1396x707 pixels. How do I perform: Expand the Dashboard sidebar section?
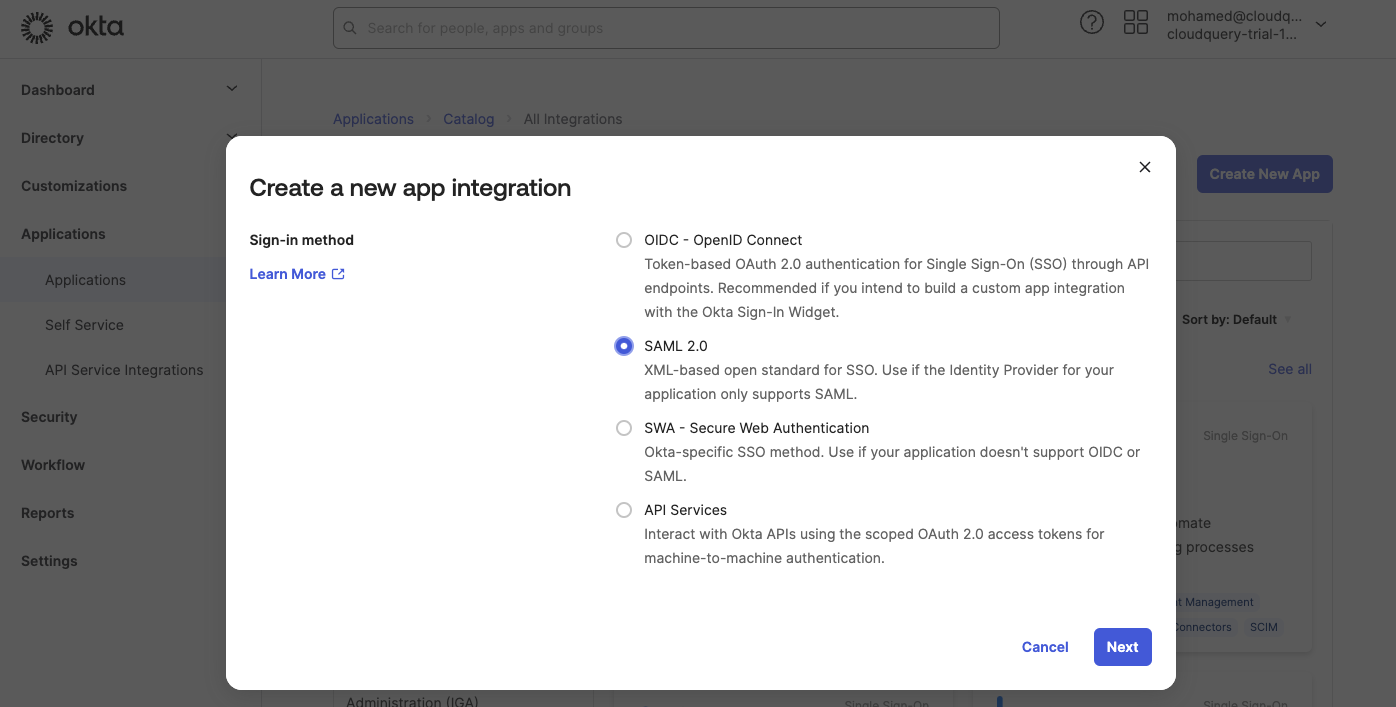pyautogui.click(x=232, y=89)
